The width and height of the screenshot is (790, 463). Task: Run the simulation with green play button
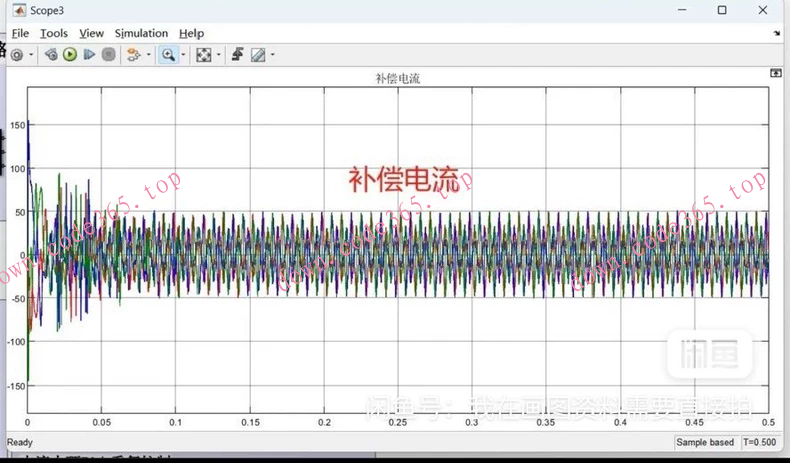click(x=70, y=55)
